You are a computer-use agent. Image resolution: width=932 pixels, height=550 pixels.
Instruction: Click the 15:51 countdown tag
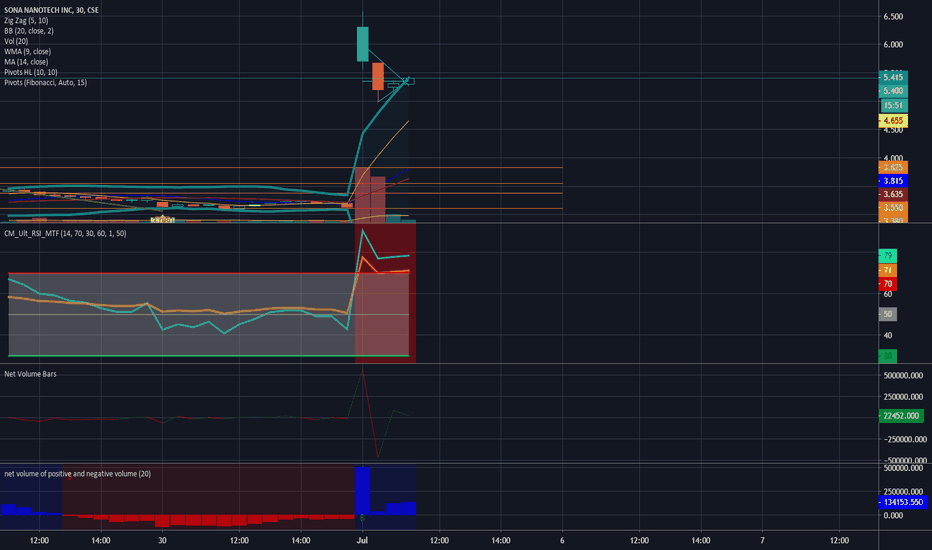click(x=893, y=106)
